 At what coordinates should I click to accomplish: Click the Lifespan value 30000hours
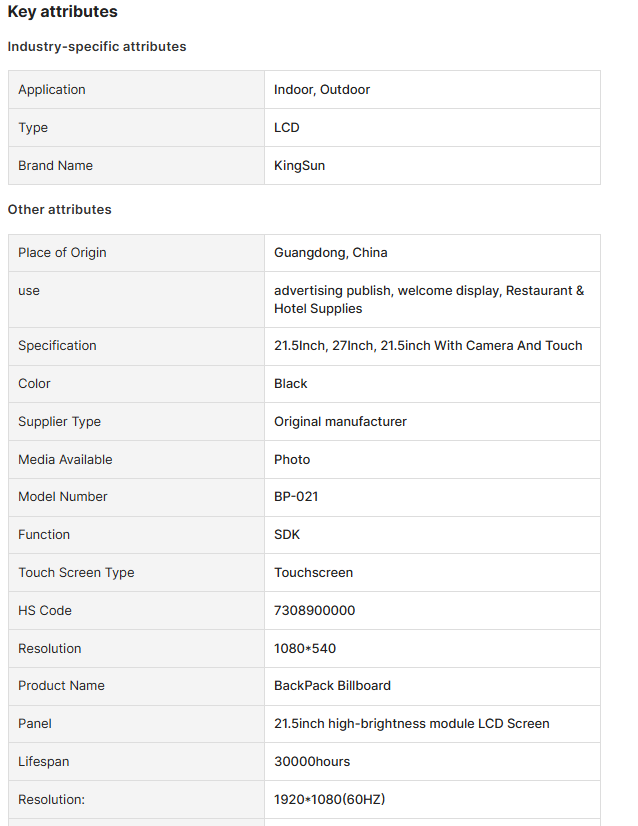coord(312,761)
